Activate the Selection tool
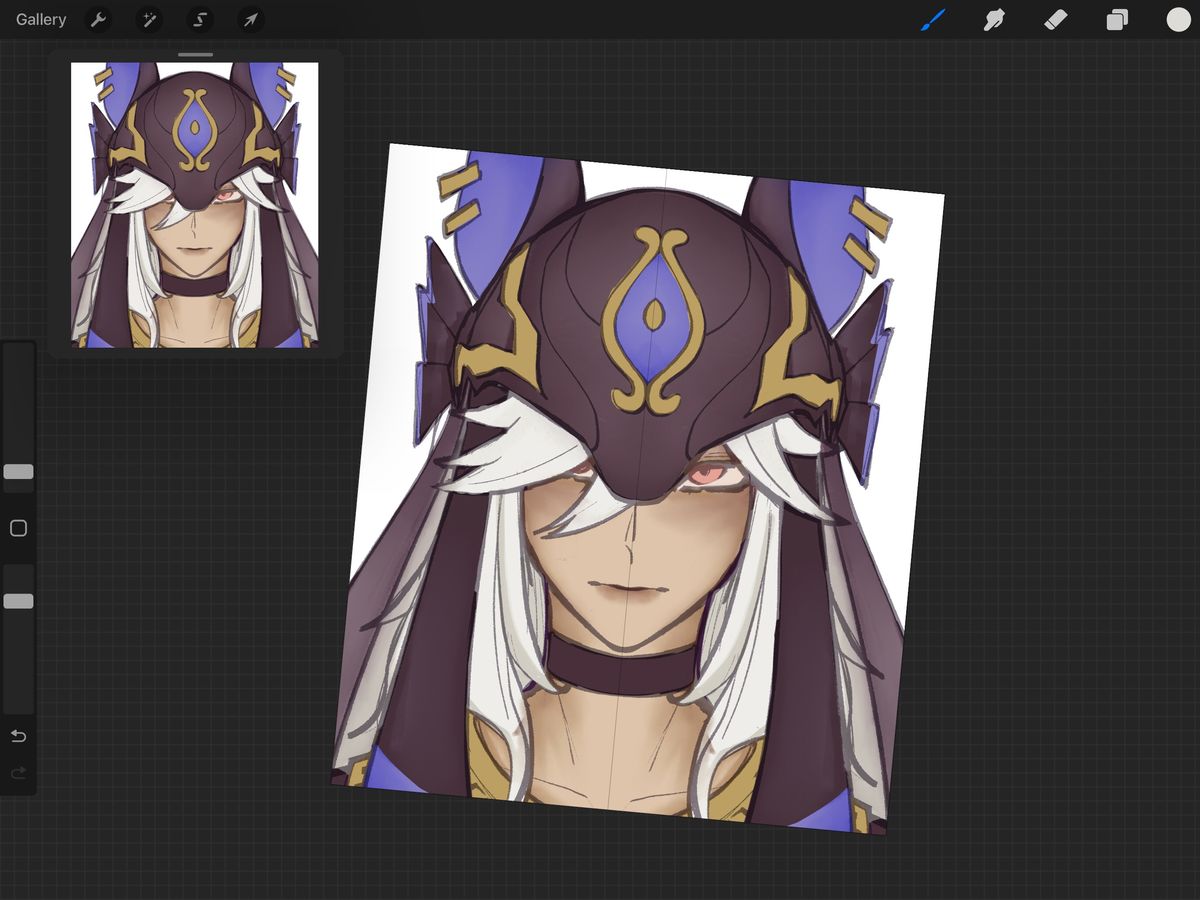This screenshot has height=900, width=1200. pos(200,20)
